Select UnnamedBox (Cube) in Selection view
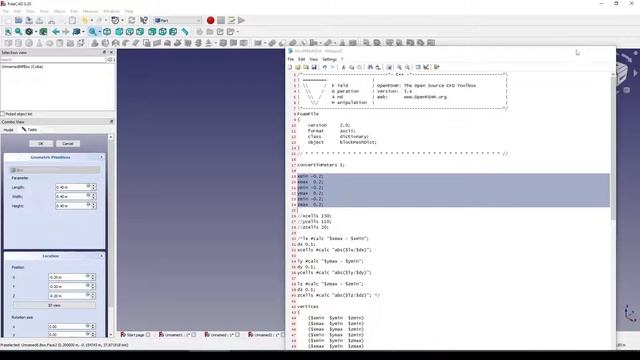 pyautogui.click(x=22, y=67)
